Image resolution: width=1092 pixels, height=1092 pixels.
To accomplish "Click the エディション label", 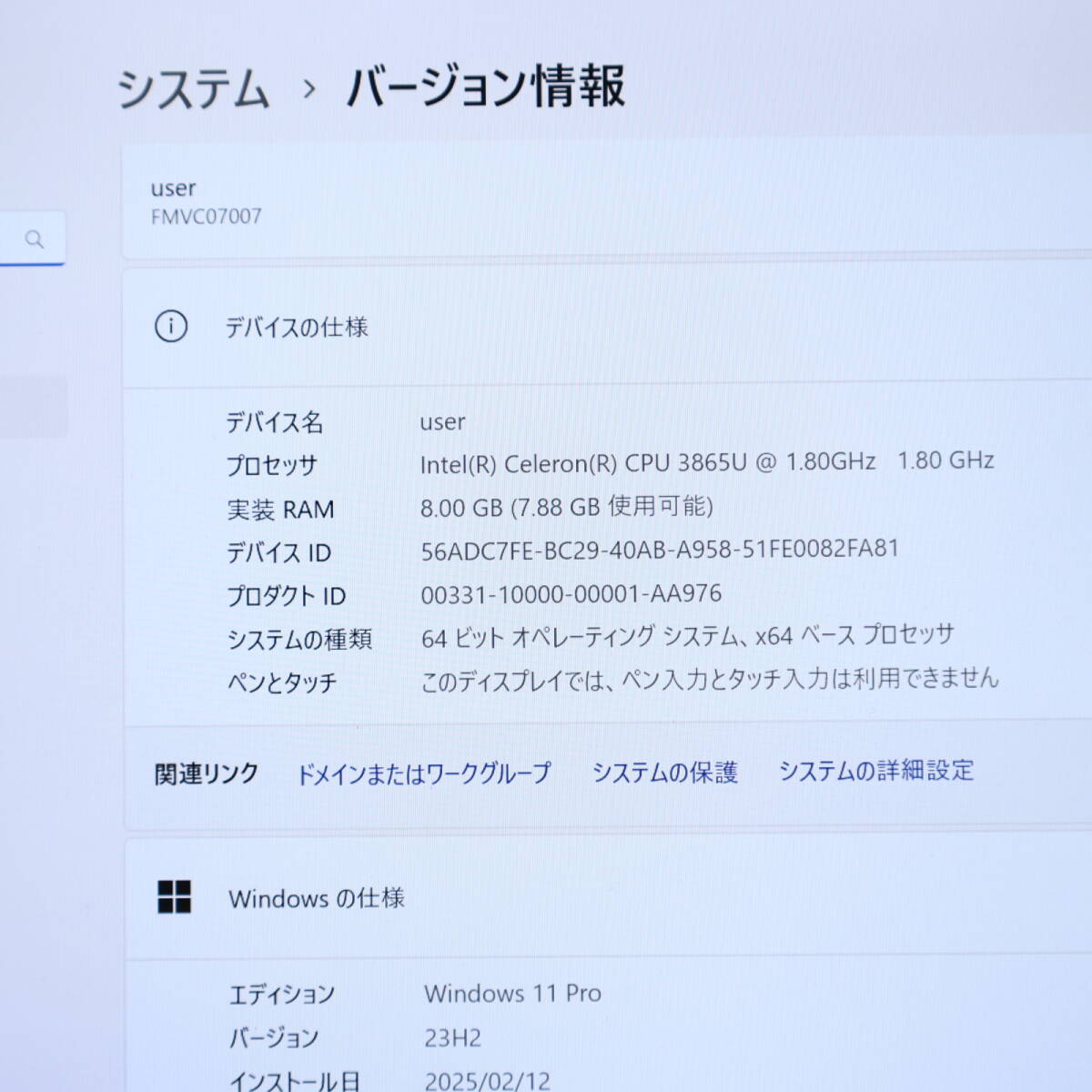I will (x=282, y=994).
